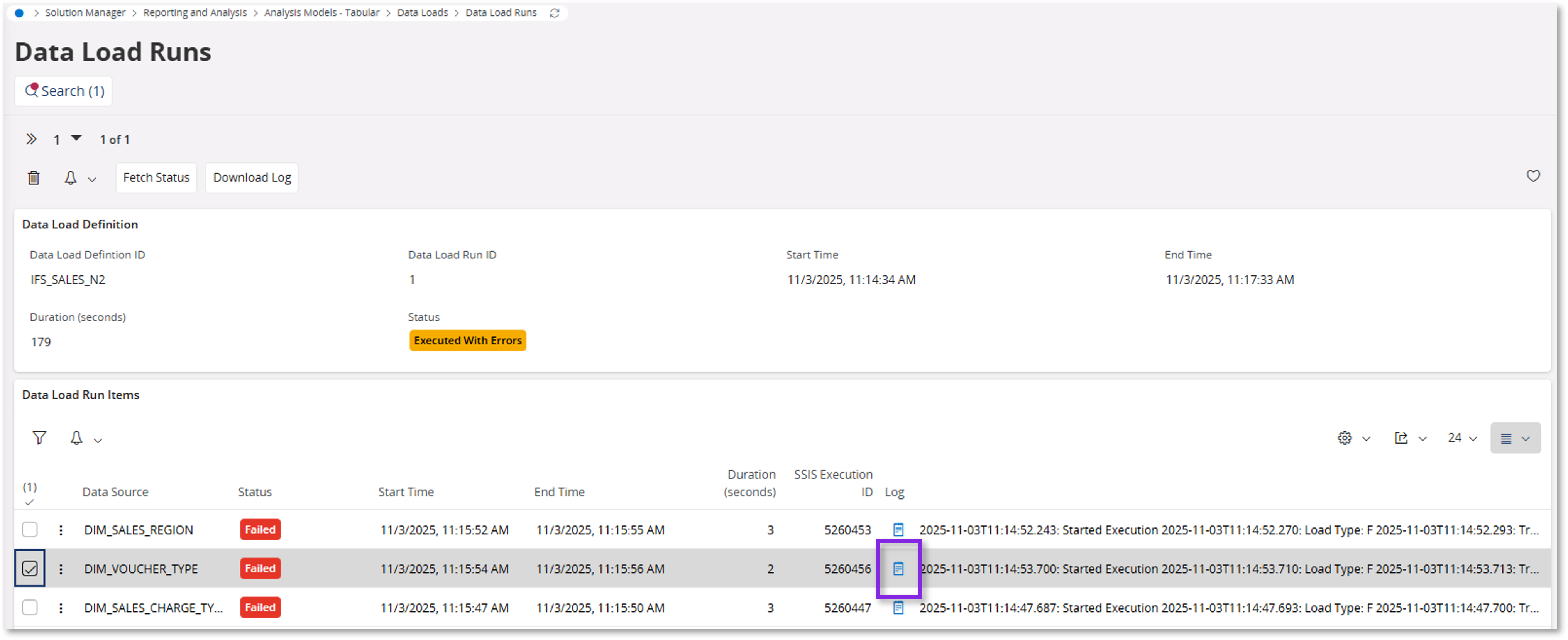This screenshot has height=640, width=1568.
Task: Go to Data Loads breadcrumb
Action: coord(423,13)
